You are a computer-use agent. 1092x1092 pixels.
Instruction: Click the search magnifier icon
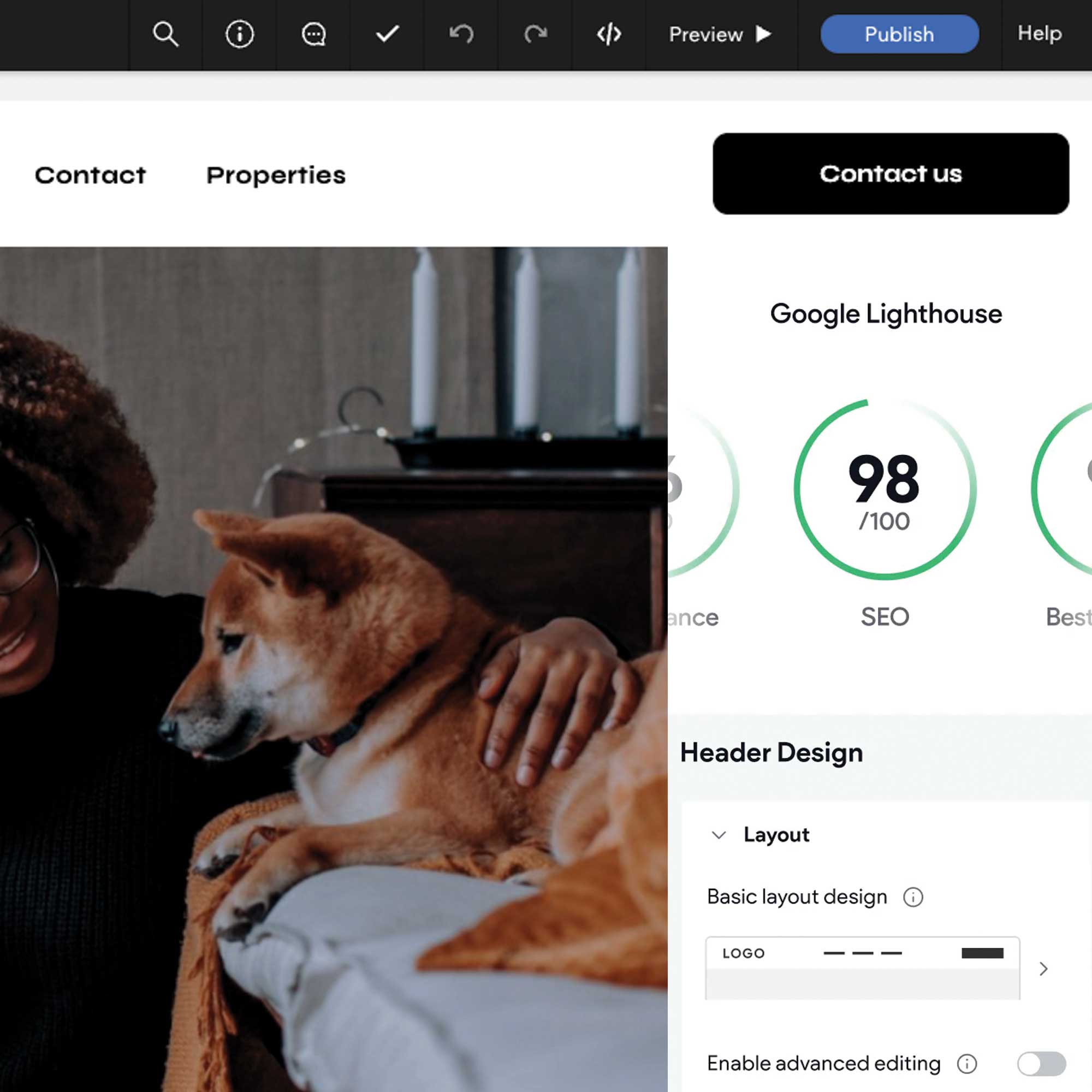tap(165, 34)
